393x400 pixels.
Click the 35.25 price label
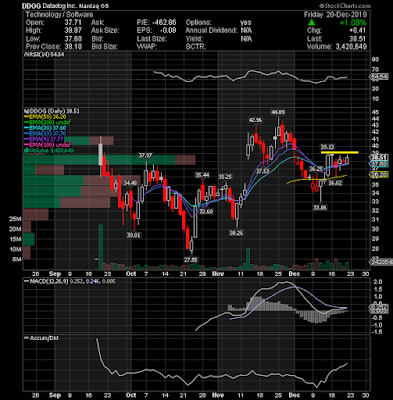tap(225, 177)
